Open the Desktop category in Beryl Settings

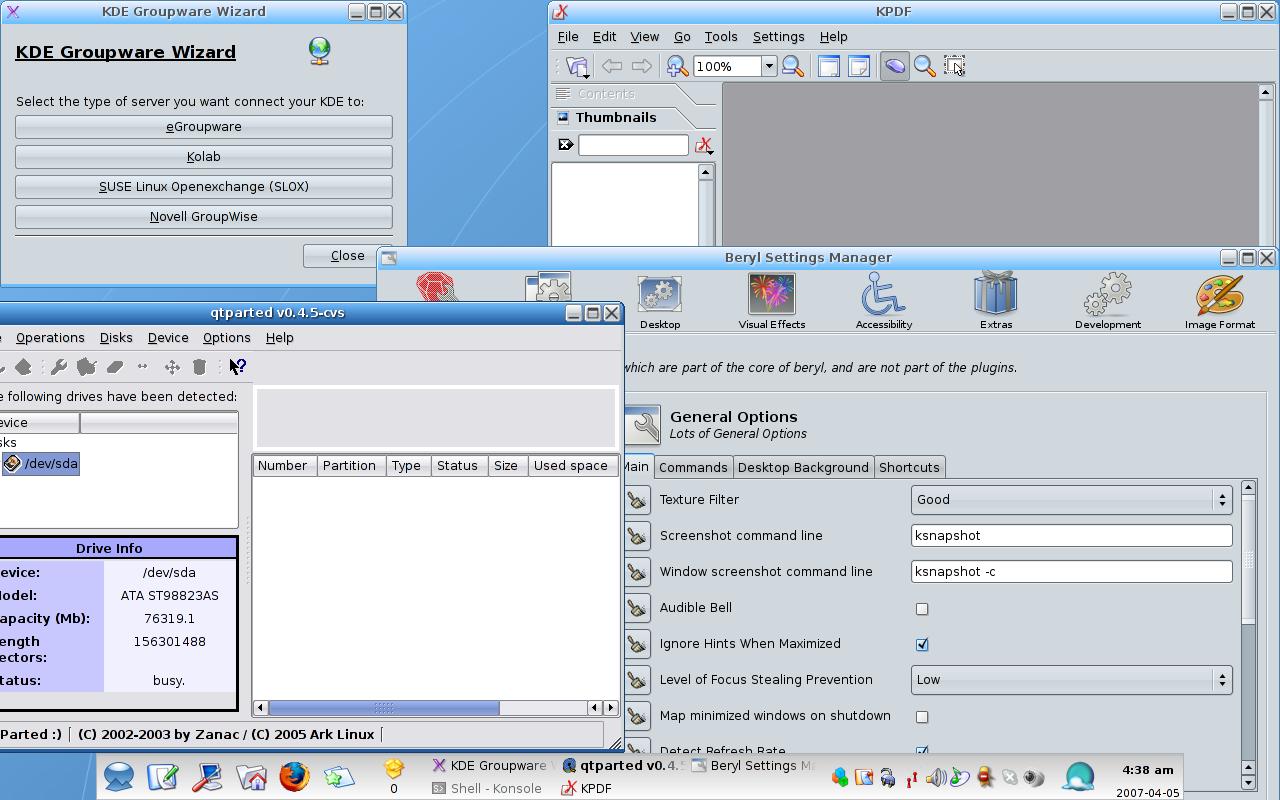[660, 302]
